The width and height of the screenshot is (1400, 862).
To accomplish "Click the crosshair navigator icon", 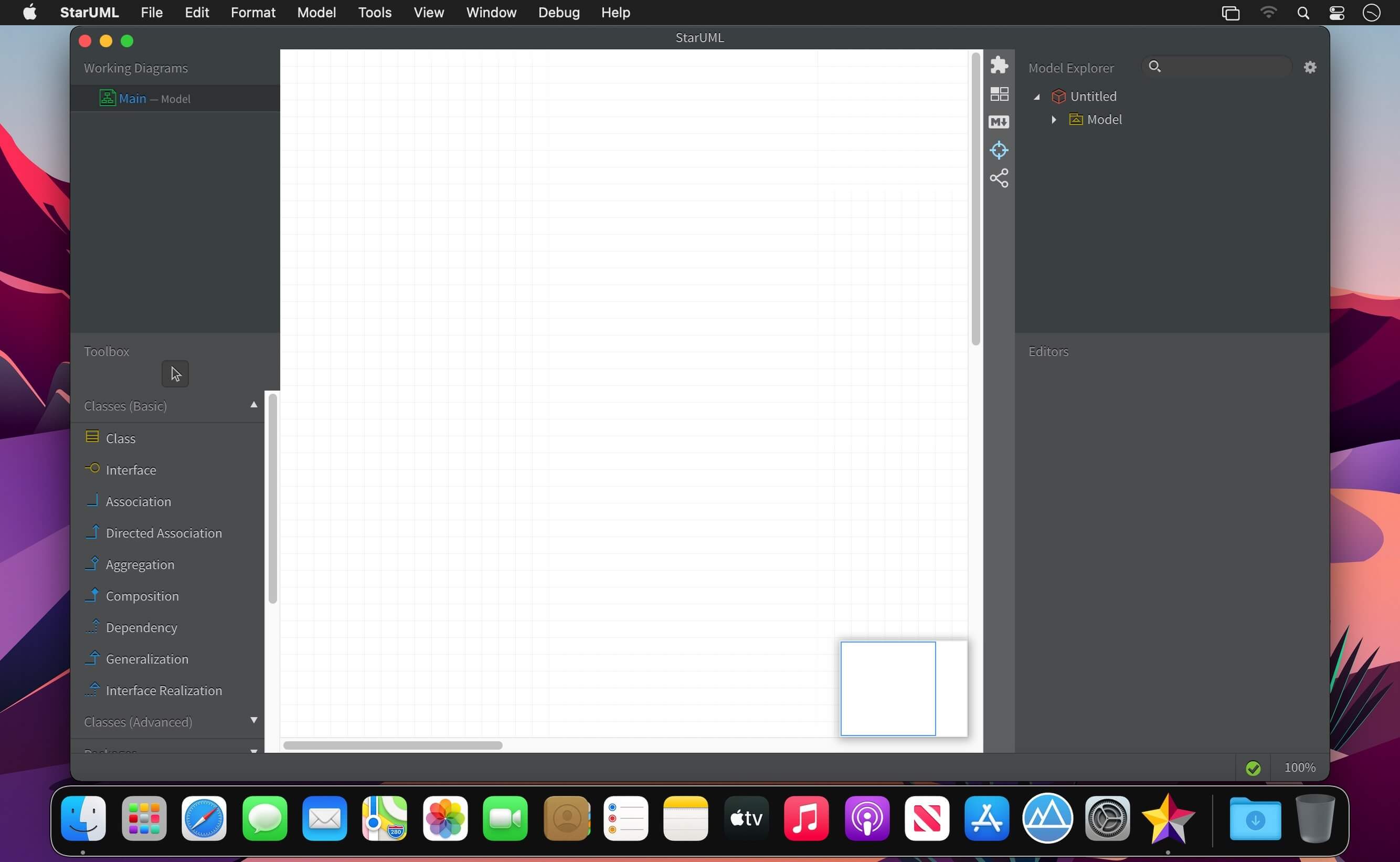I will click(999, 151).
